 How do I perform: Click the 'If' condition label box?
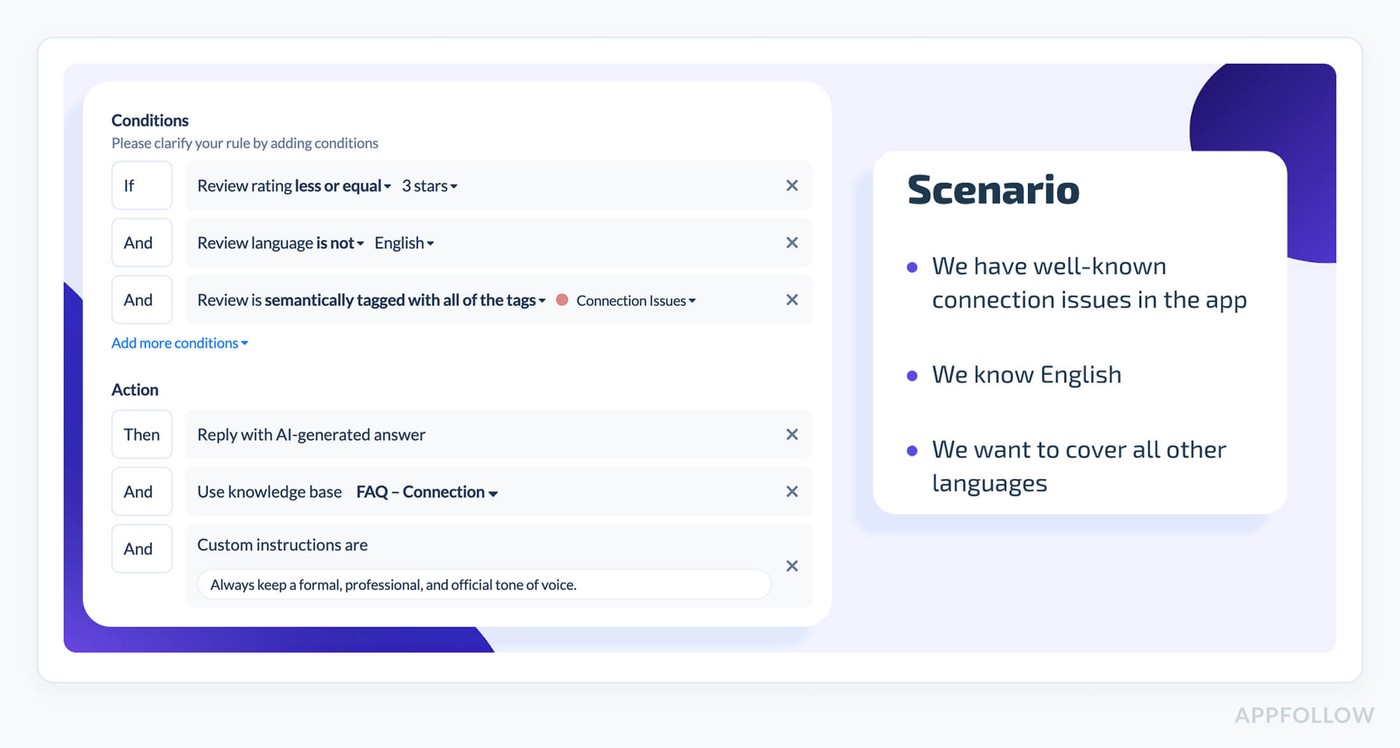(141, 186)
